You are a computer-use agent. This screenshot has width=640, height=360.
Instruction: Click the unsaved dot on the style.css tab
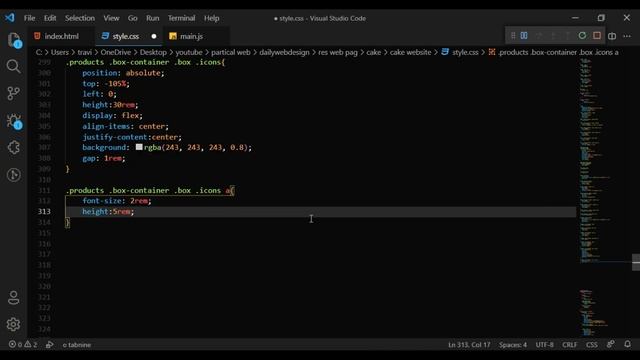[154, 36]
